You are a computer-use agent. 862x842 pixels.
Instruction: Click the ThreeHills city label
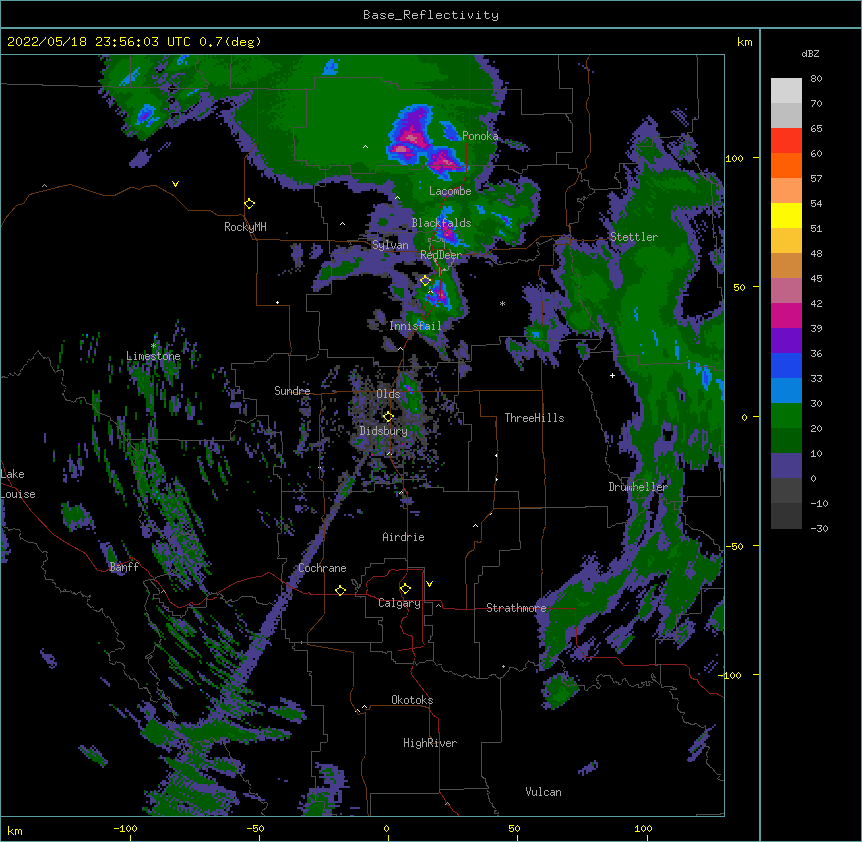(534, 418)
